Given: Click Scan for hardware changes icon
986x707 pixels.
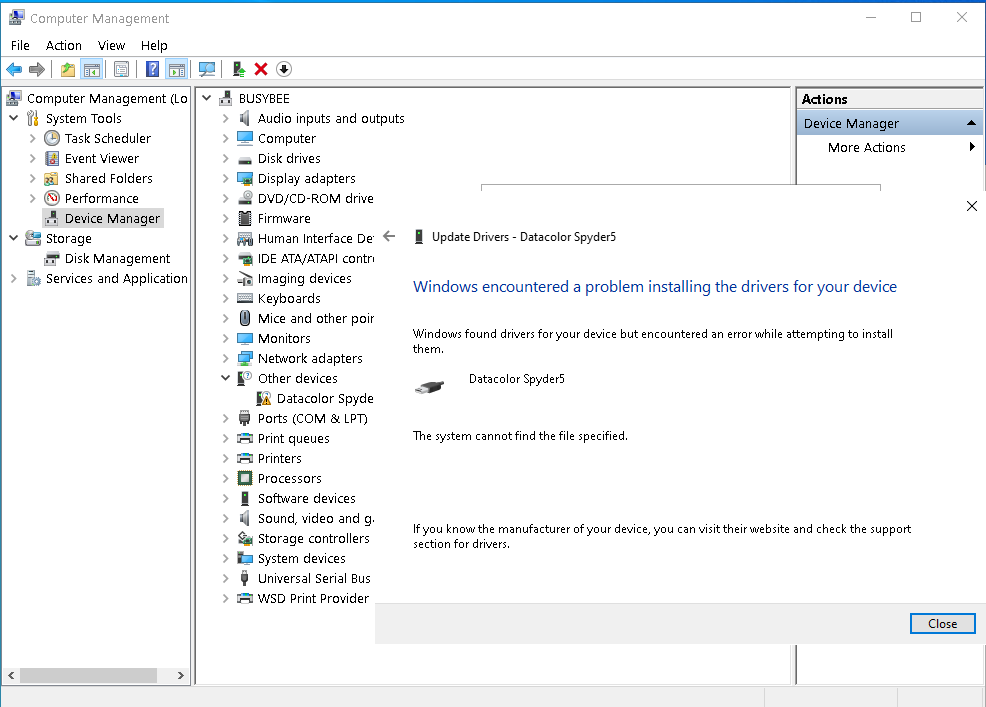Looking at the screenshot, I should [x=206, y=69].
